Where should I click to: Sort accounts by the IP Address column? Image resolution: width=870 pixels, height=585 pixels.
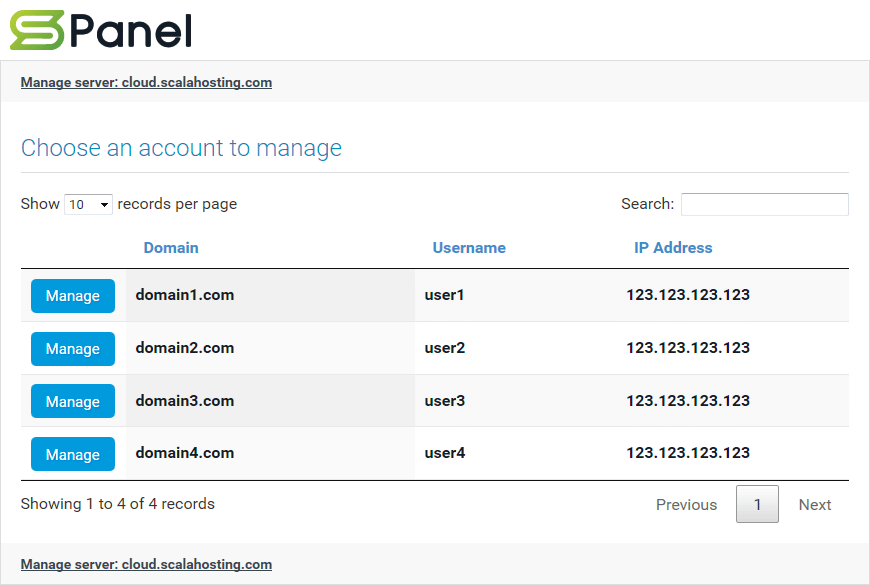672,247
